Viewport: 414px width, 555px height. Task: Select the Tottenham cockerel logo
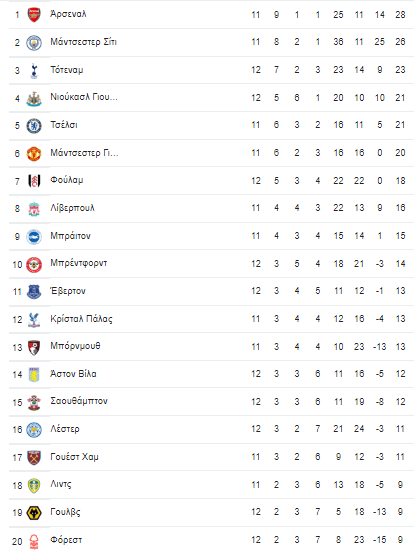34,70
